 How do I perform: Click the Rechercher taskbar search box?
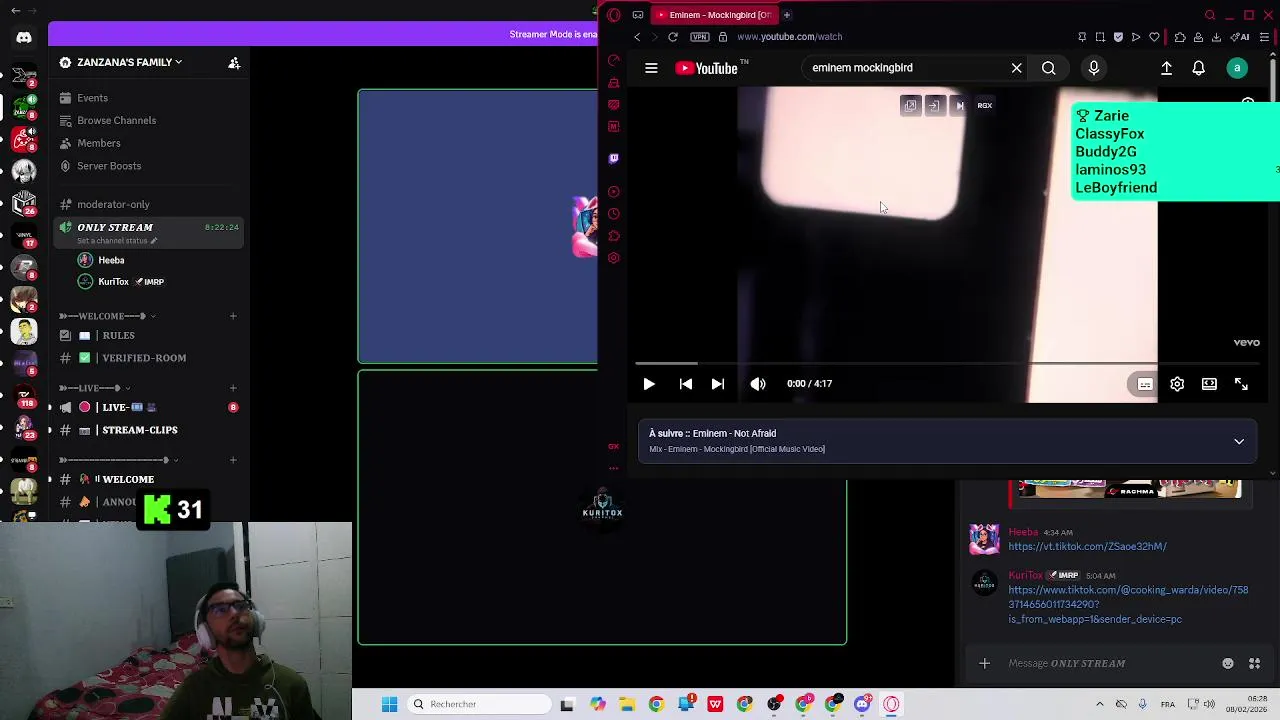point(480,704)
